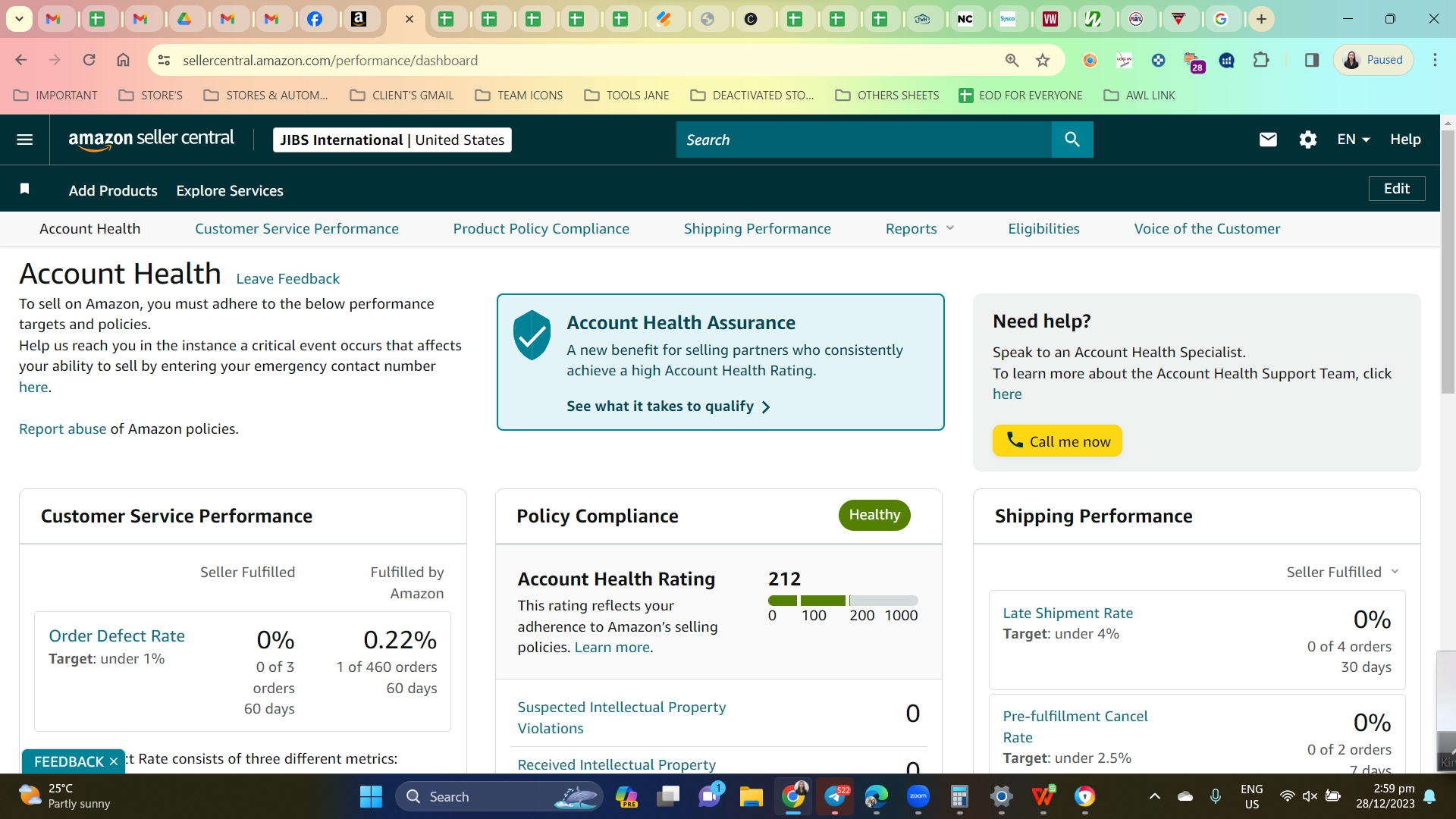Open the Customer Service Performance tab

(x=297, y=228)
